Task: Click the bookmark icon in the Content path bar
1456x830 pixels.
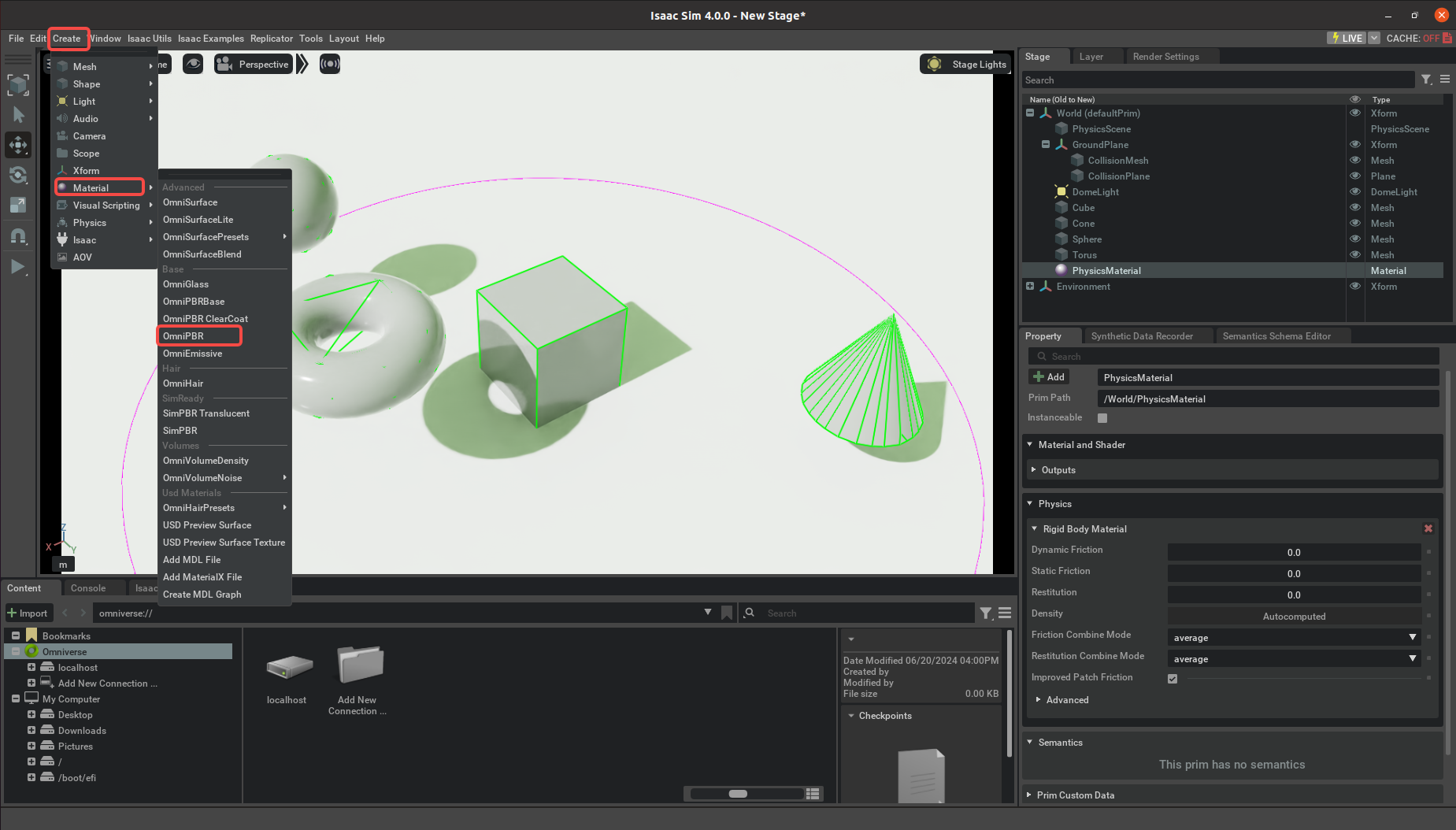Action: tap(727, 613)
